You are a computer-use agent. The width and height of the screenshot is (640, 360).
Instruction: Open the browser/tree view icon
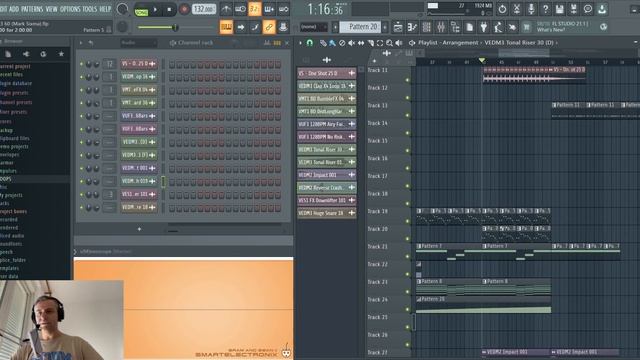tap(455, 27)
